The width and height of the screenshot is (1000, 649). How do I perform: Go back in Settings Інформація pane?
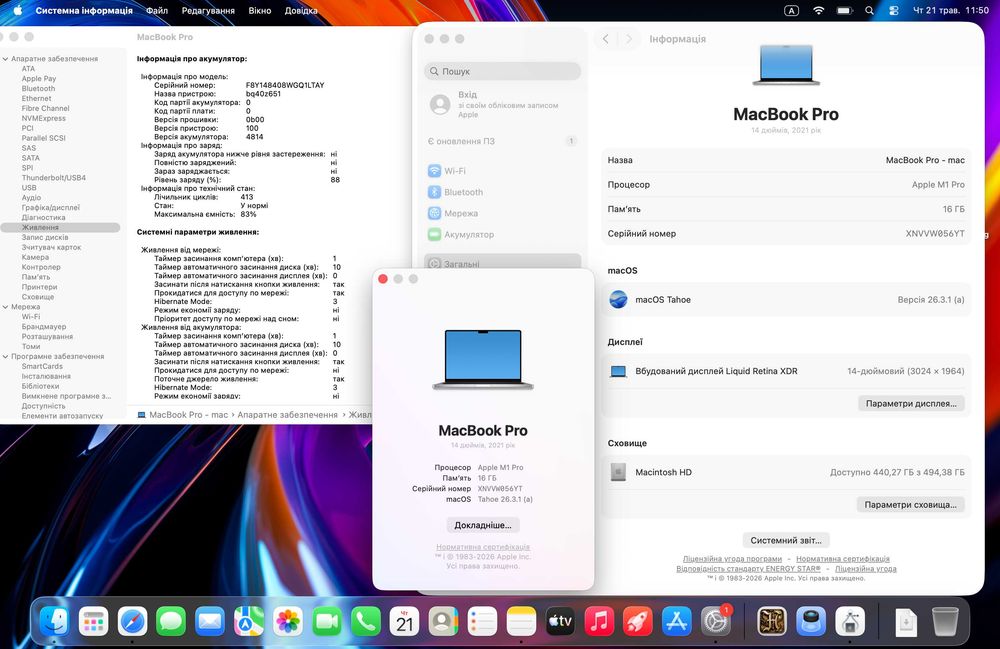click(x=606, y=39)
